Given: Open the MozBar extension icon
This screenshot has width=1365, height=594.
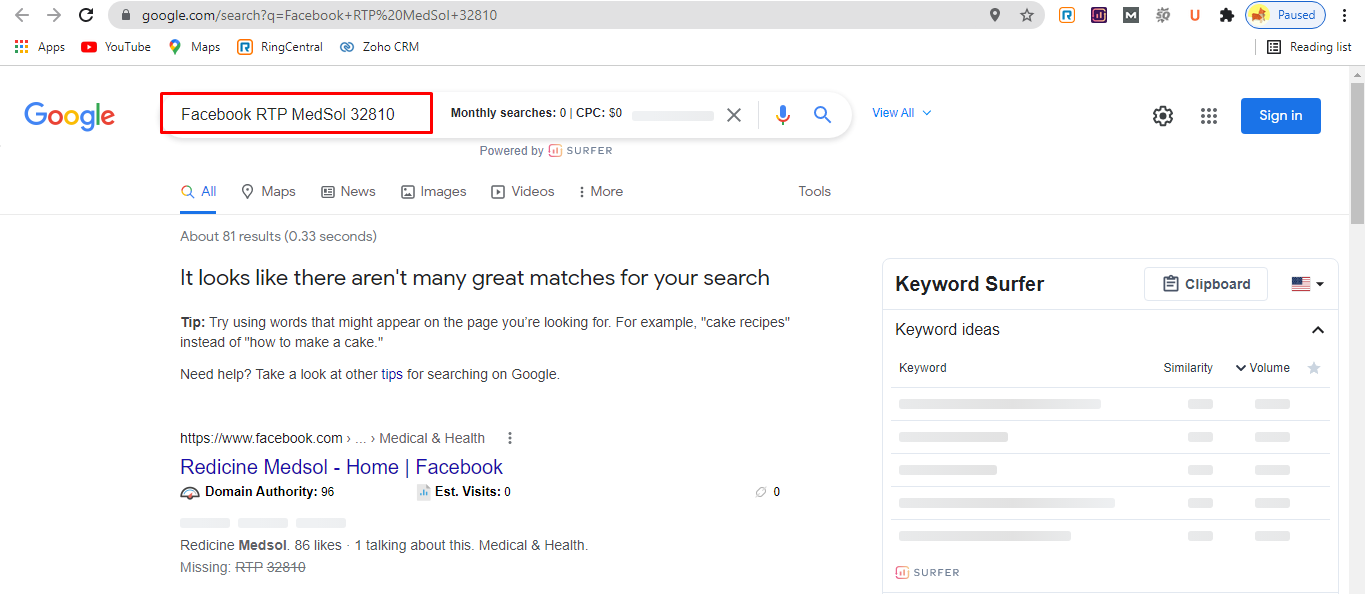Looking at the screenshot, I should pyautogui.click(x=1131, y=15).
